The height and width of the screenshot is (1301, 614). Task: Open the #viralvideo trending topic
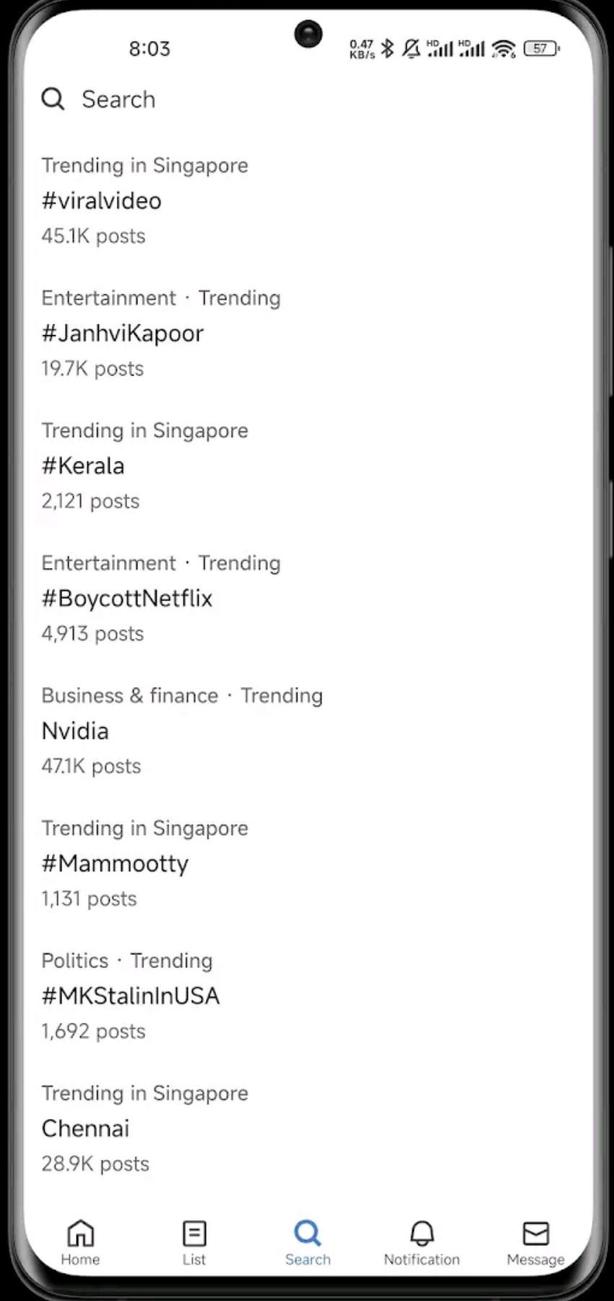tap(101, 201)
